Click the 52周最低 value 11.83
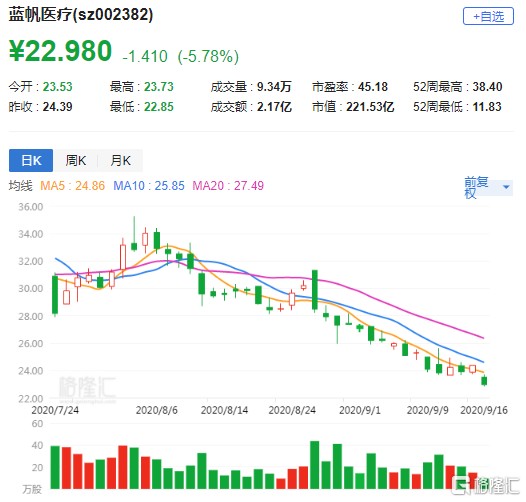 tap(487, 107)
